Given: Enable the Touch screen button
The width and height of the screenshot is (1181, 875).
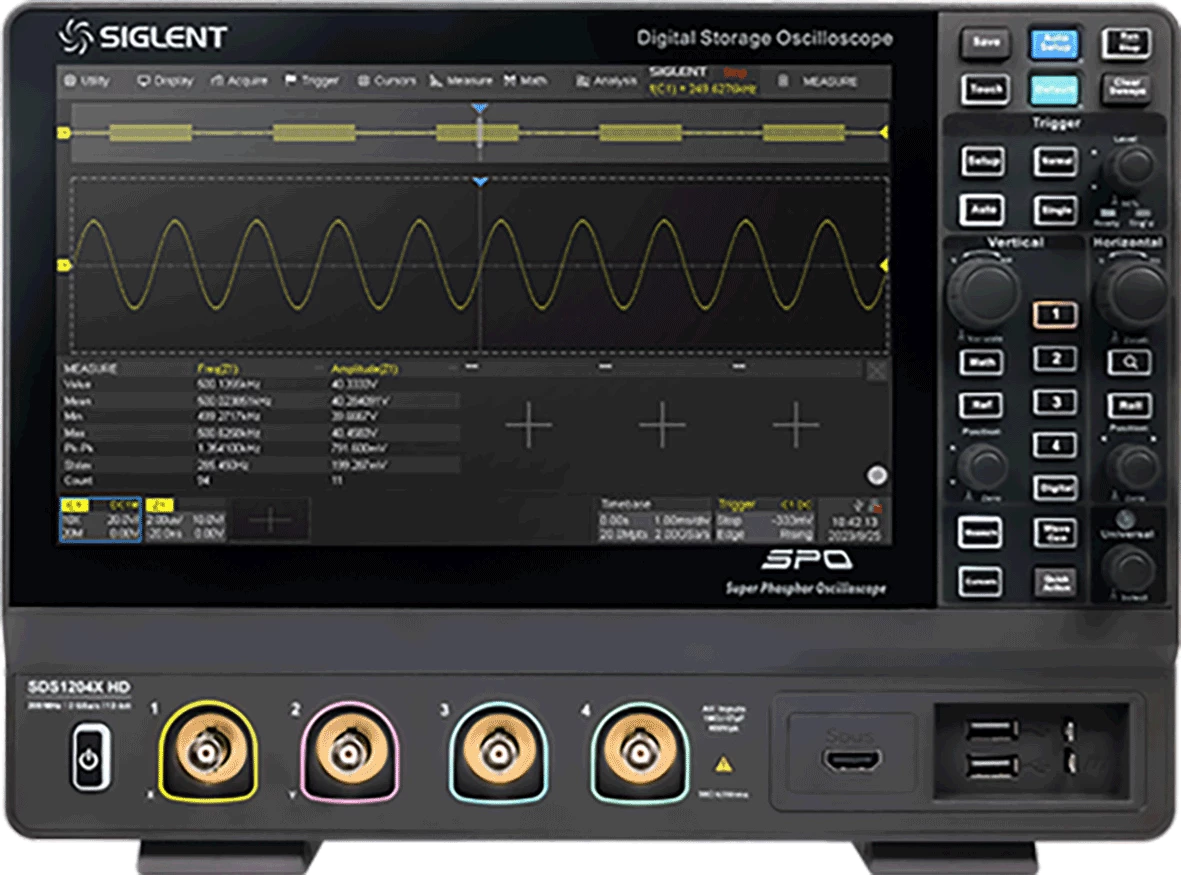Looking at the screenshot, I should point(985,89).
